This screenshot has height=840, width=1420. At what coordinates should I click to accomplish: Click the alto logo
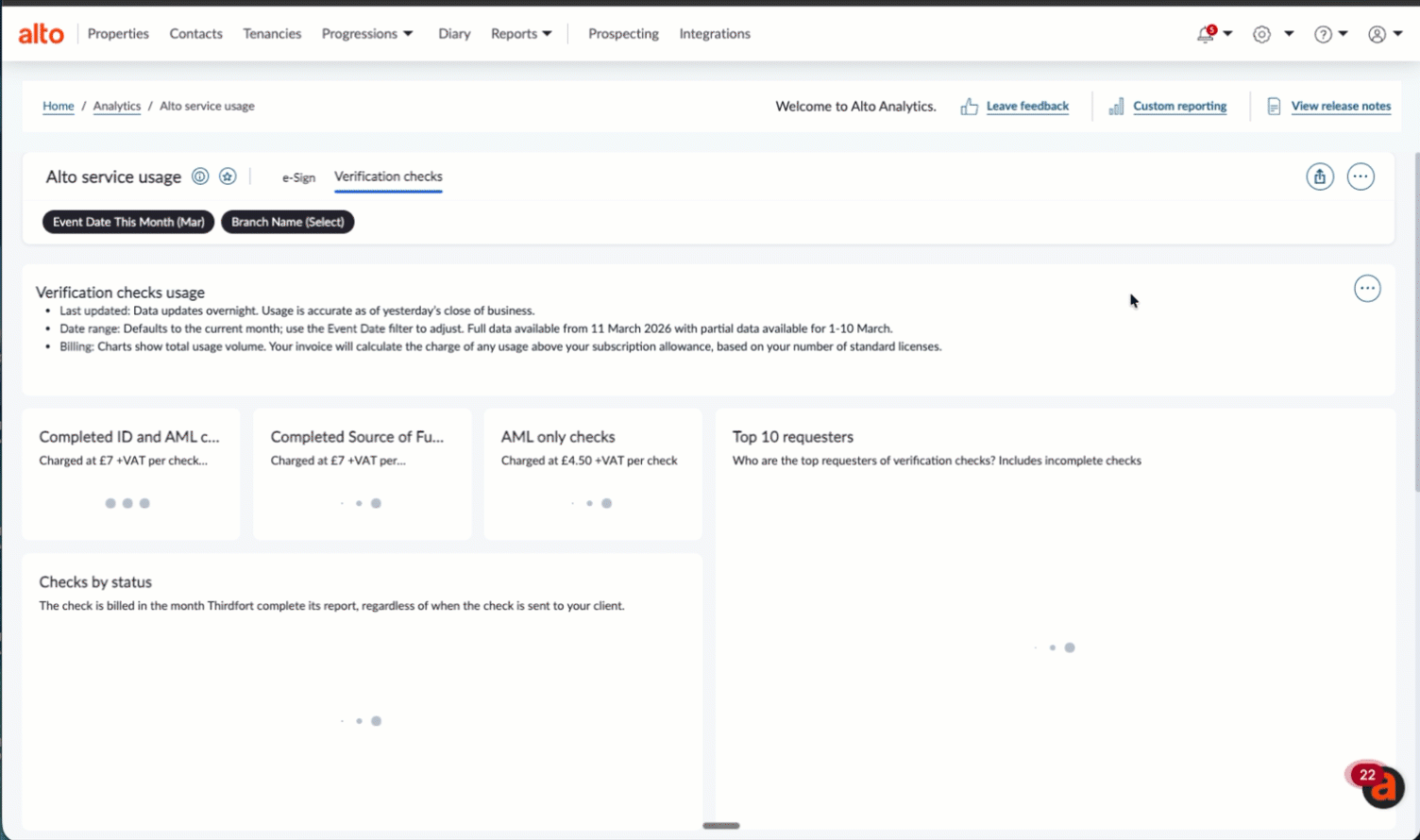click(x=42, y=34)
